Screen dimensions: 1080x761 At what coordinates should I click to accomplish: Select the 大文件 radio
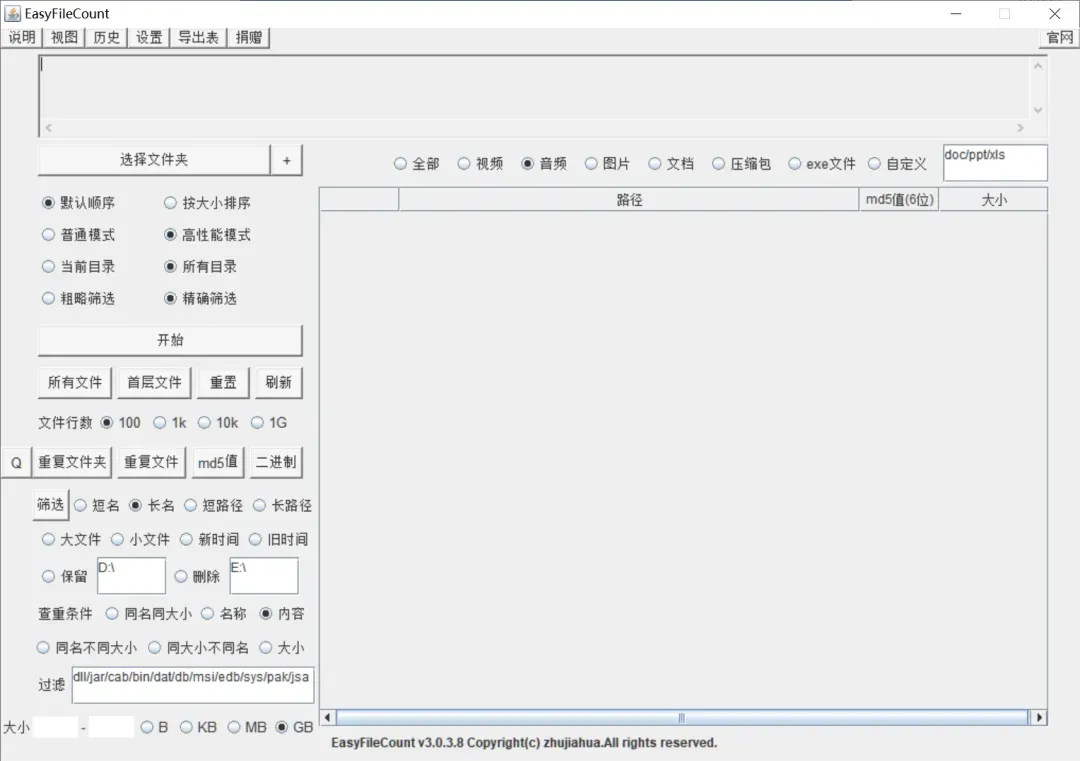point(72,539)
